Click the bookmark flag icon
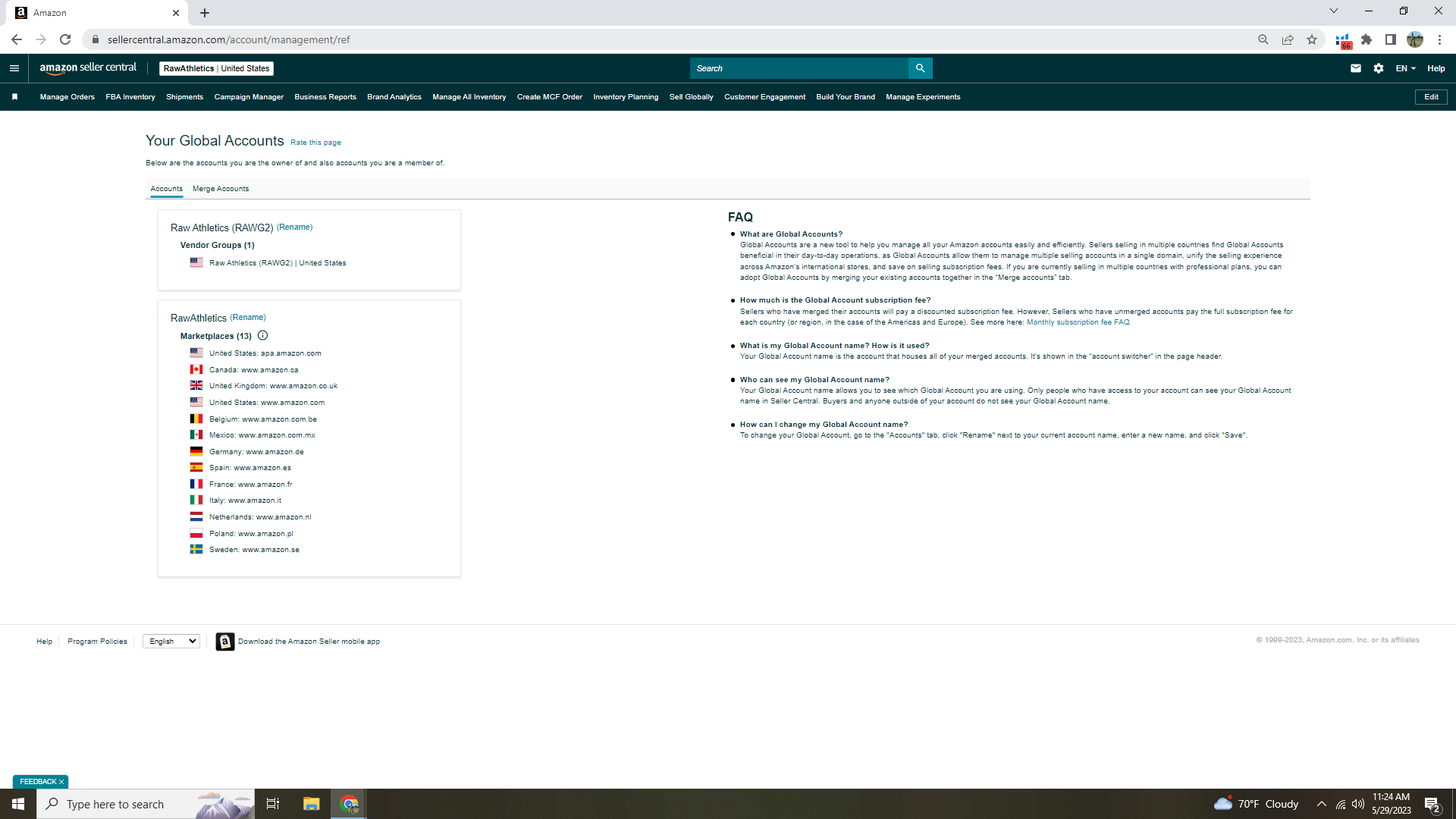The width and height of the screenshot is (1456, 819). pyautogui.click(x=14, y=97)
